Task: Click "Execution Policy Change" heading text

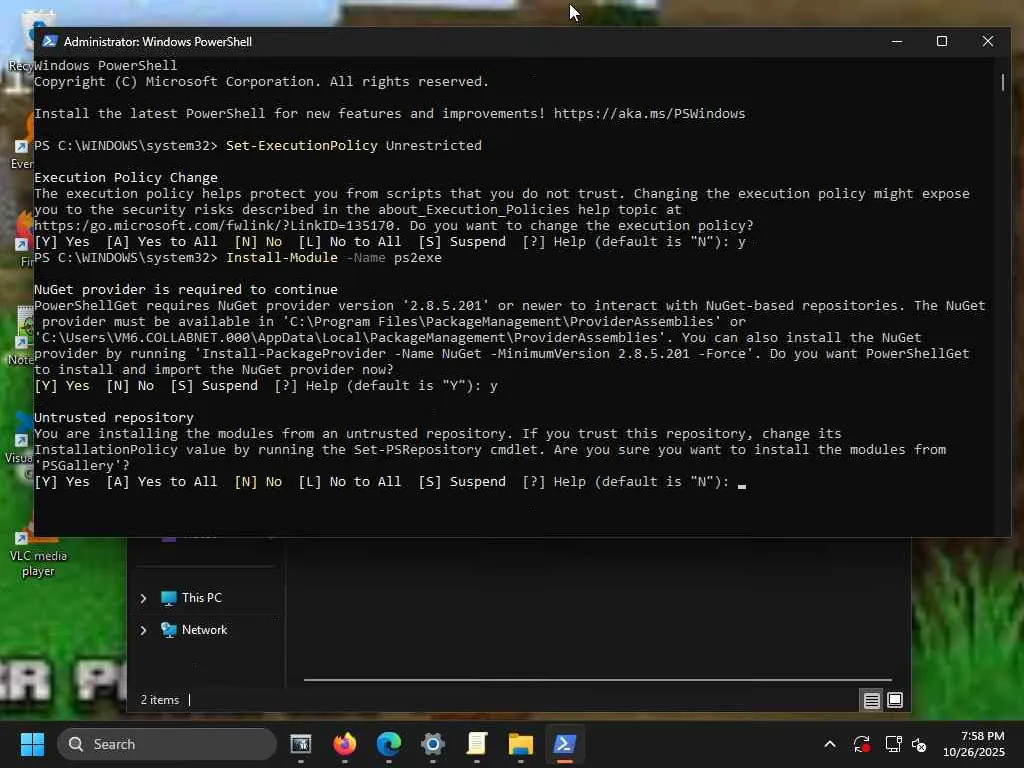Action: (x=126, y=178)
